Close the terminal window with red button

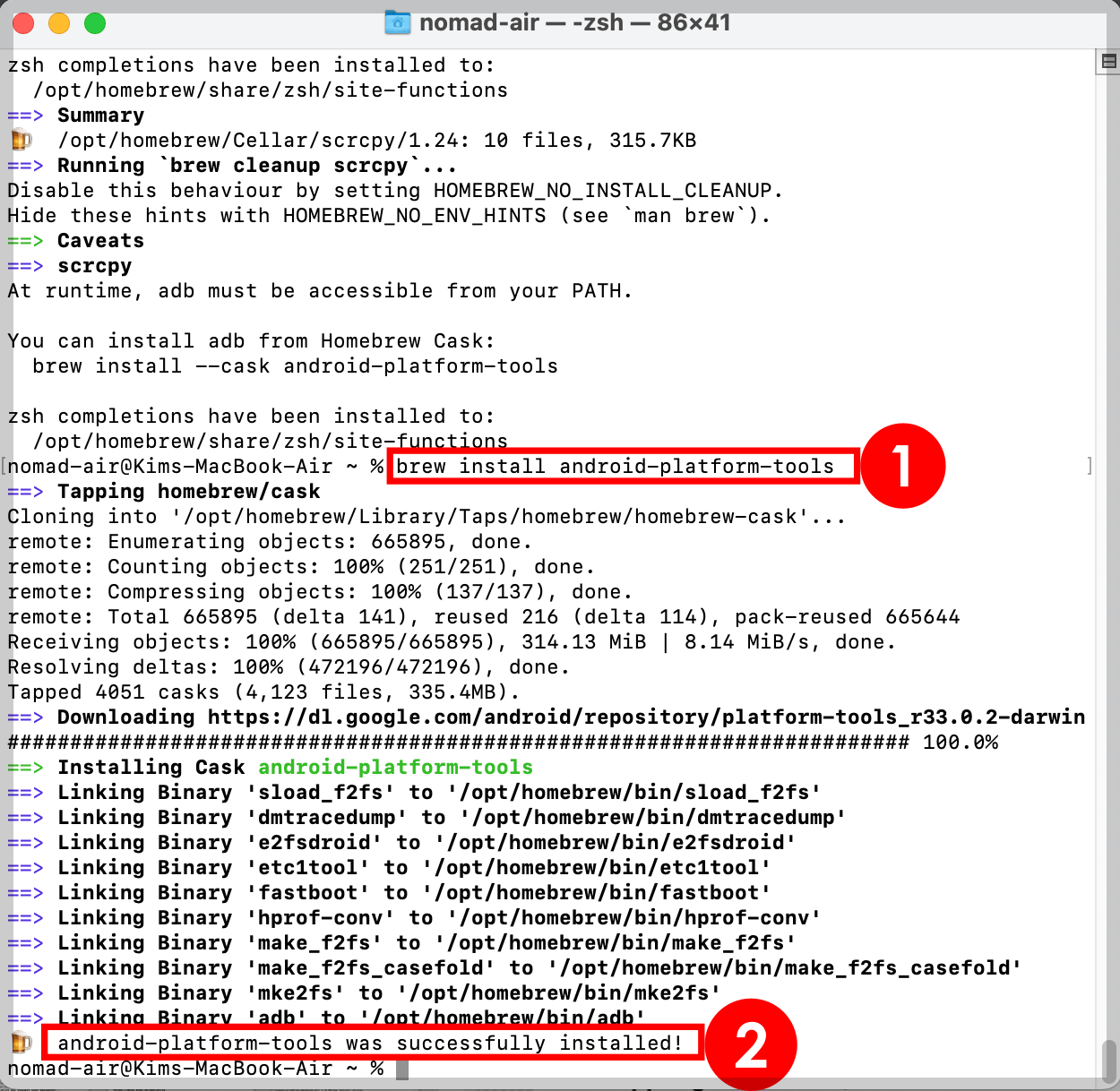(23, 23)
